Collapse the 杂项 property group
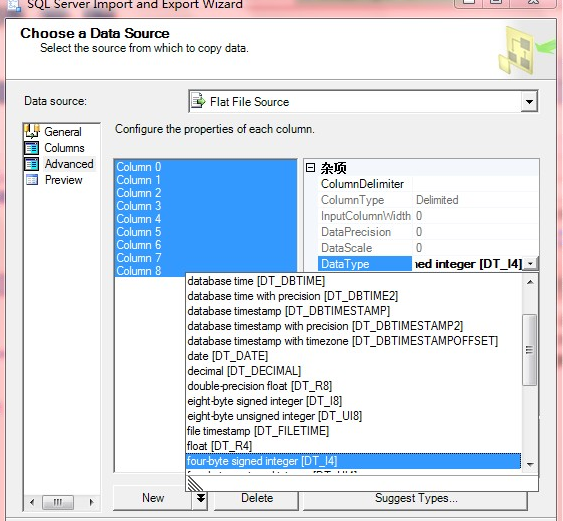 [x=310, y=167]
